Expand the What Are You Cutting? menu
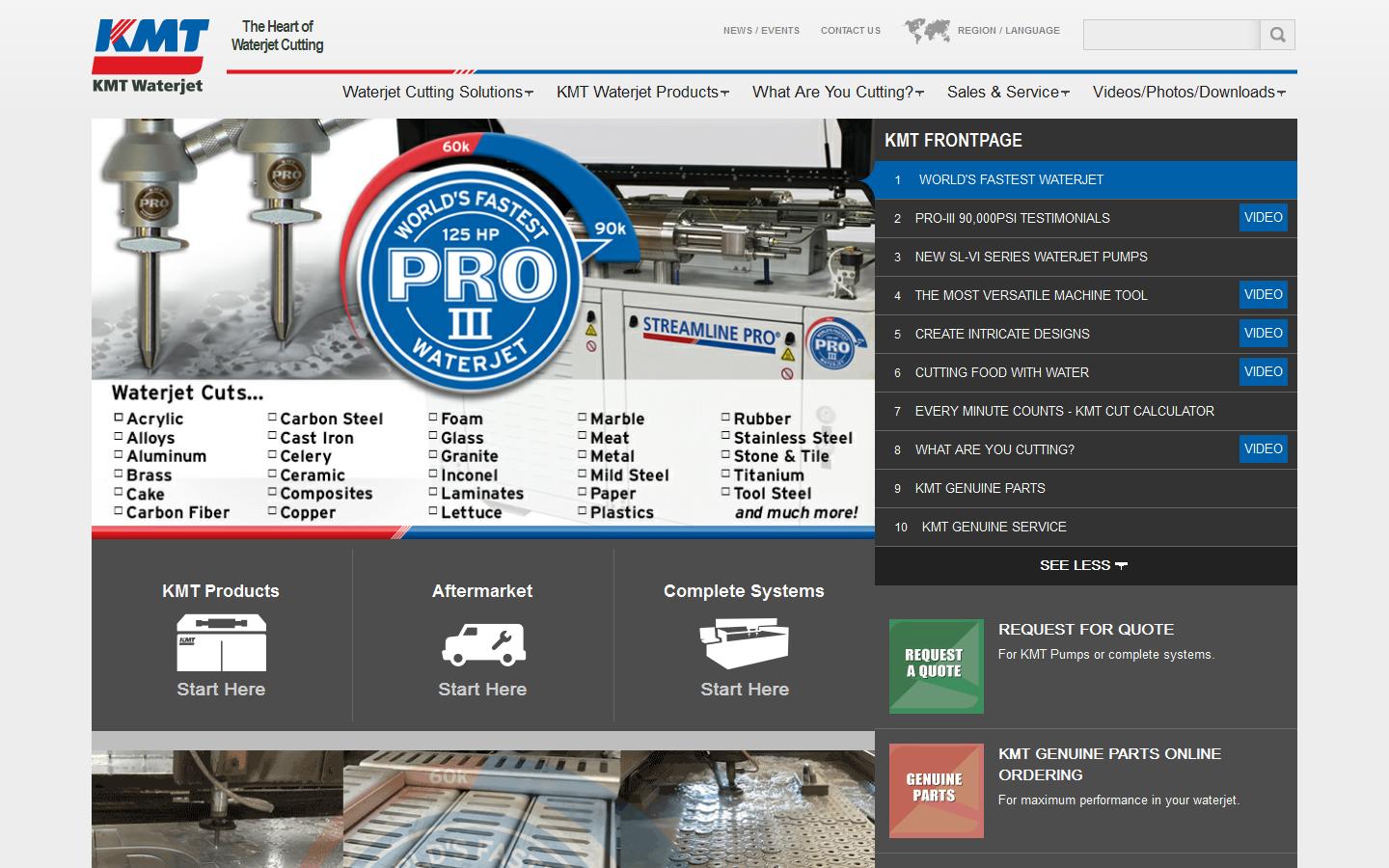The height and width of the screenshot is (868, 1389). click(835, 93)
